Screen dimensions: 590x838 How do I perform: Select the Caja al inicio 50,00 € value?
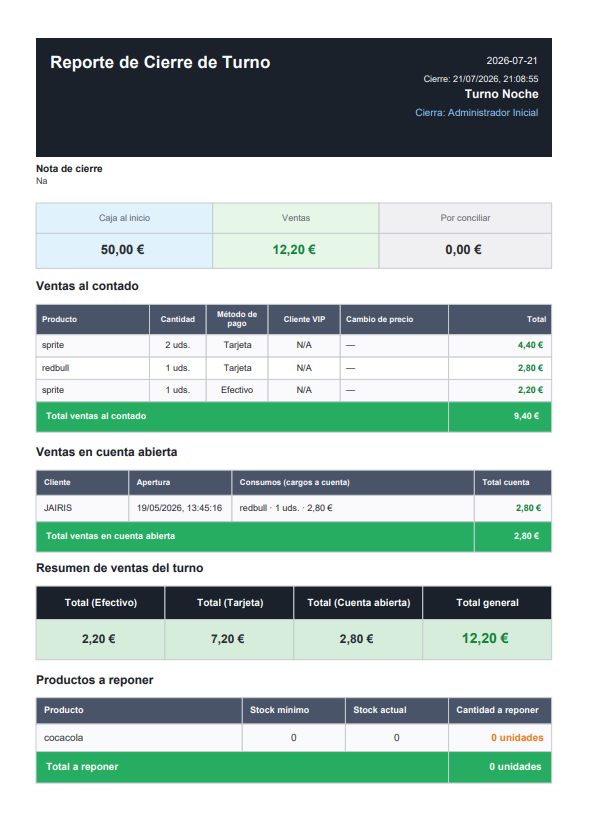pos(122,250)
